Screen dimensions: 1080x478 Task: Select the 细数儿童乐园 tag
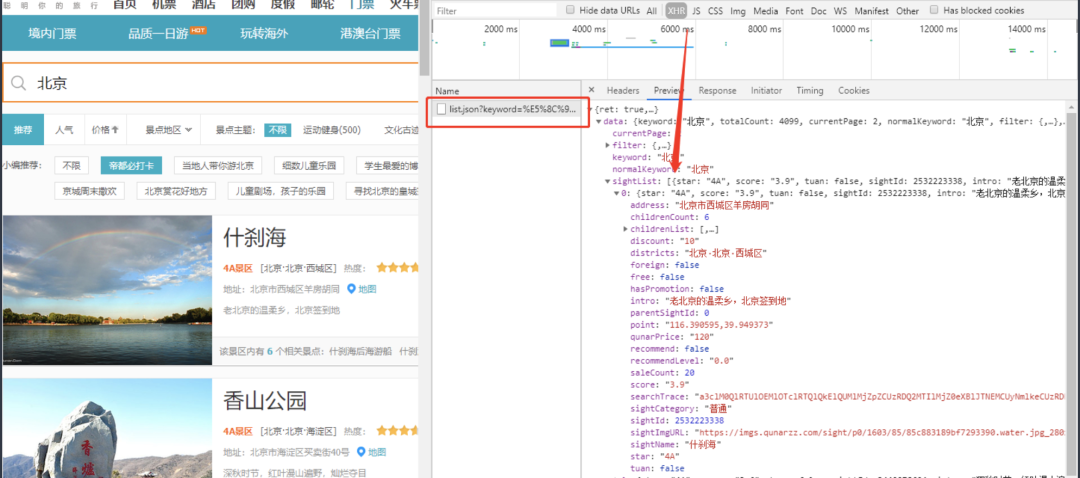coord(309,165)
